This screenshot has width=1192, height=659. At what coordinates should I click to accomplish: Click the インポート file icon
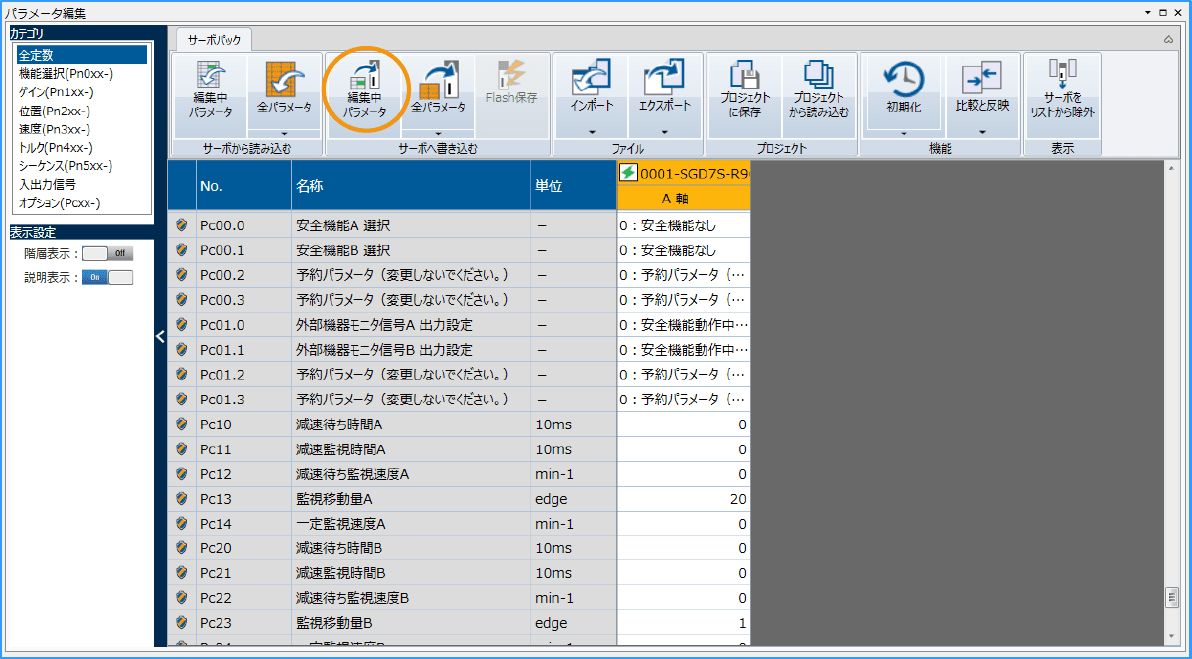click(x=591, y=78)
